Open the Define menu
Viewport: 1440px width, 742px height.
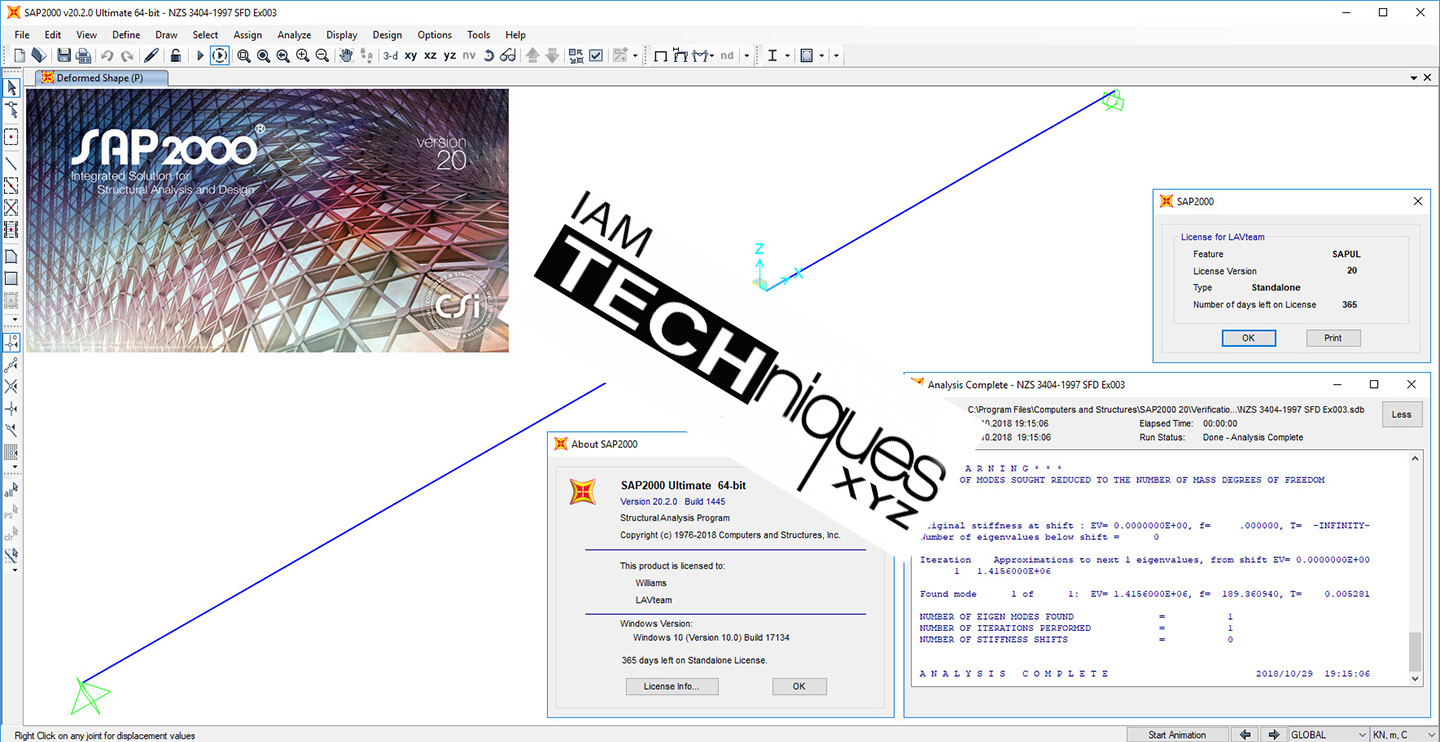point(126,35)
